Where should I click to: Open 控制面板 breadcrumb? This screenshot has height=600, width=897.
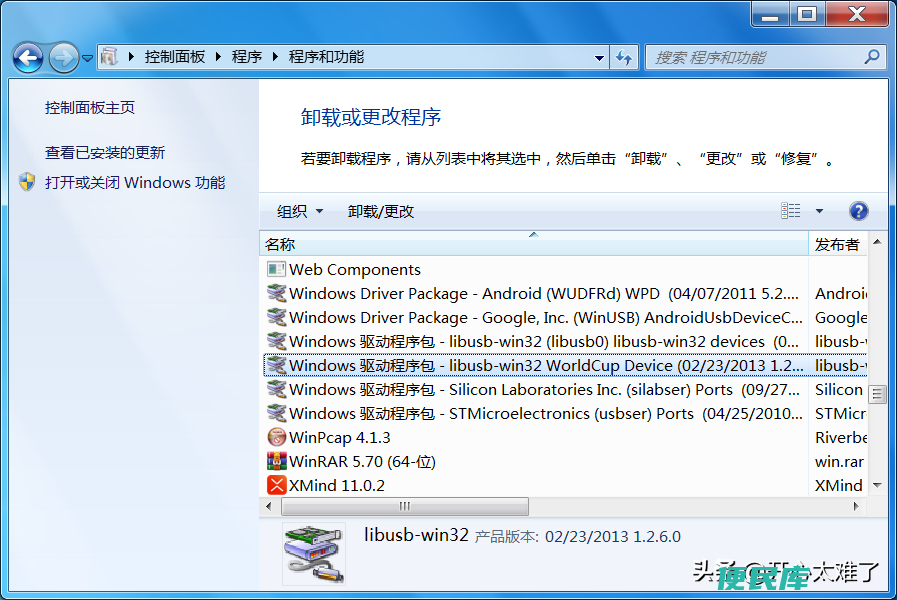[174, 57]
